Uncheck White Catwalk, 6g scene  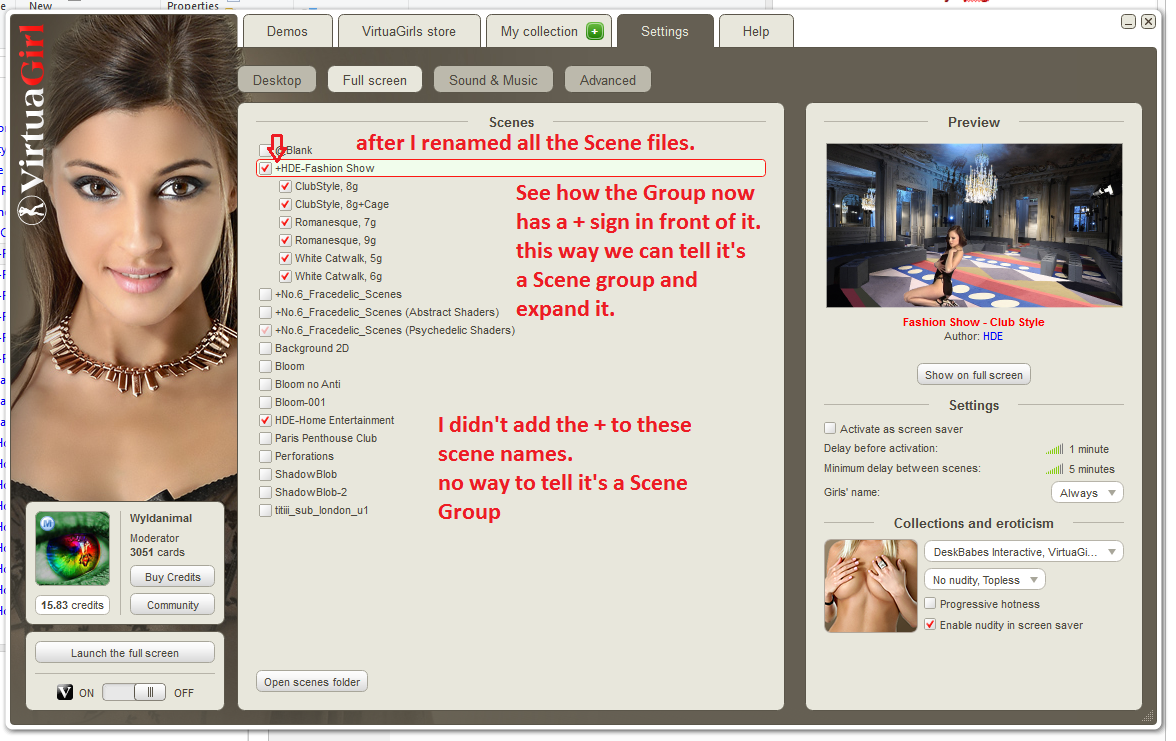285,276
